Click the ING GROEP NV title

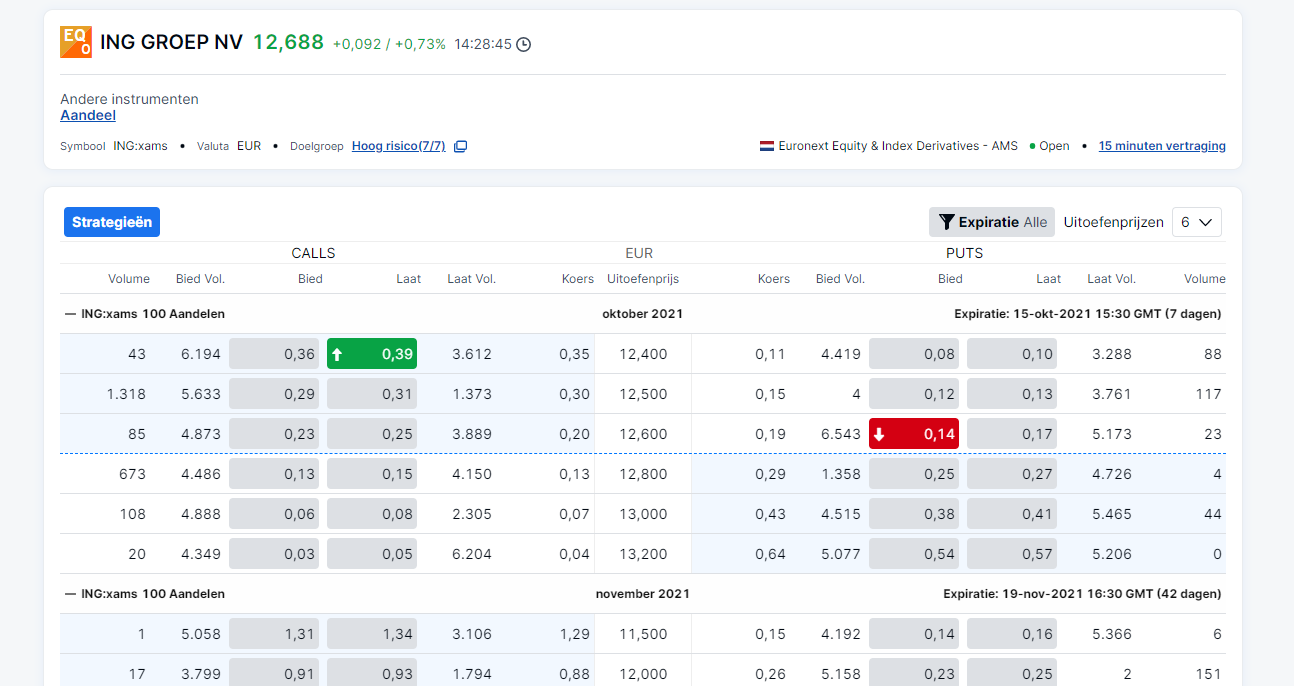coord(171,42)
